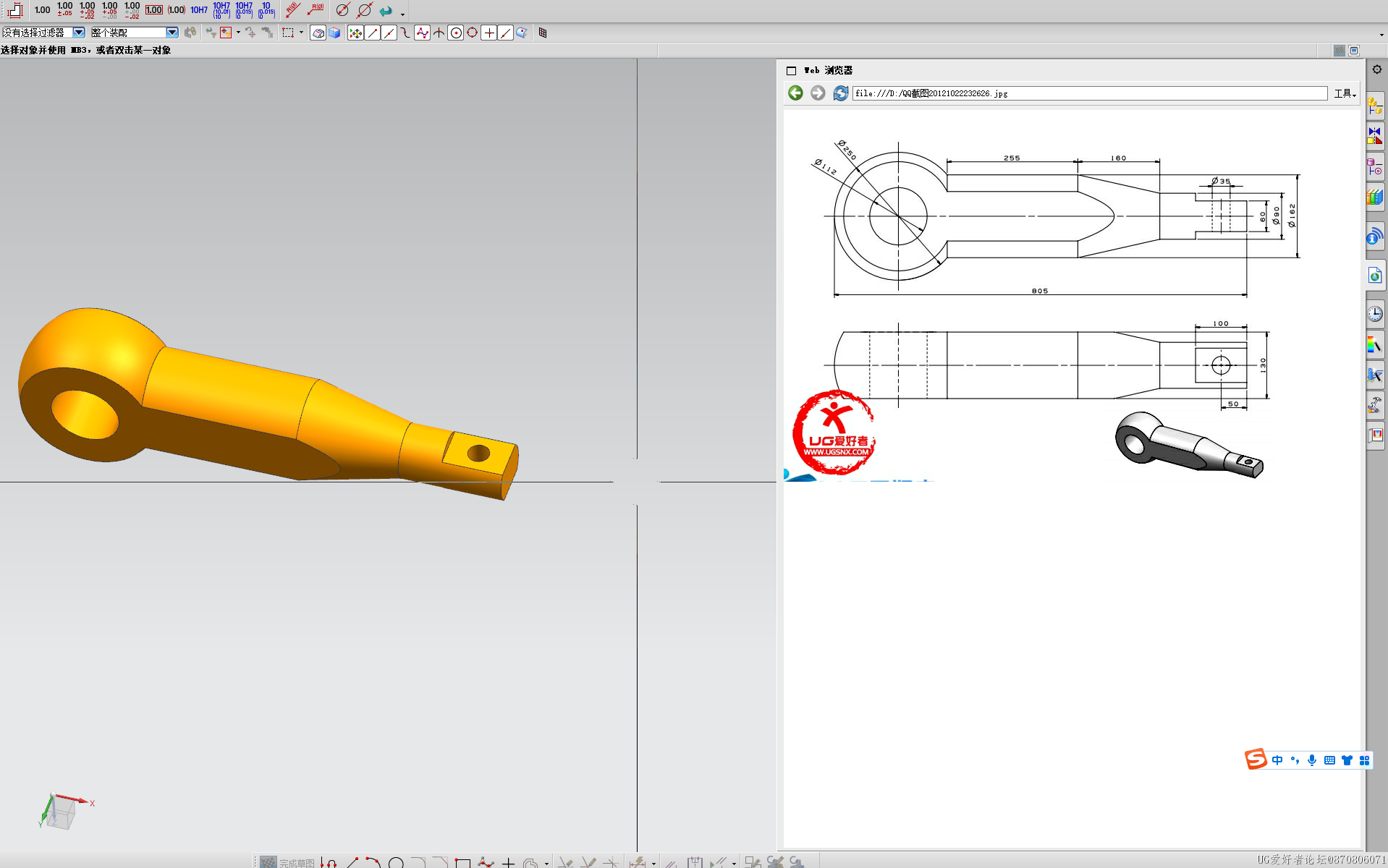
Task: Select the 1.00 ±.05 tolerance style
Action: 64,10
